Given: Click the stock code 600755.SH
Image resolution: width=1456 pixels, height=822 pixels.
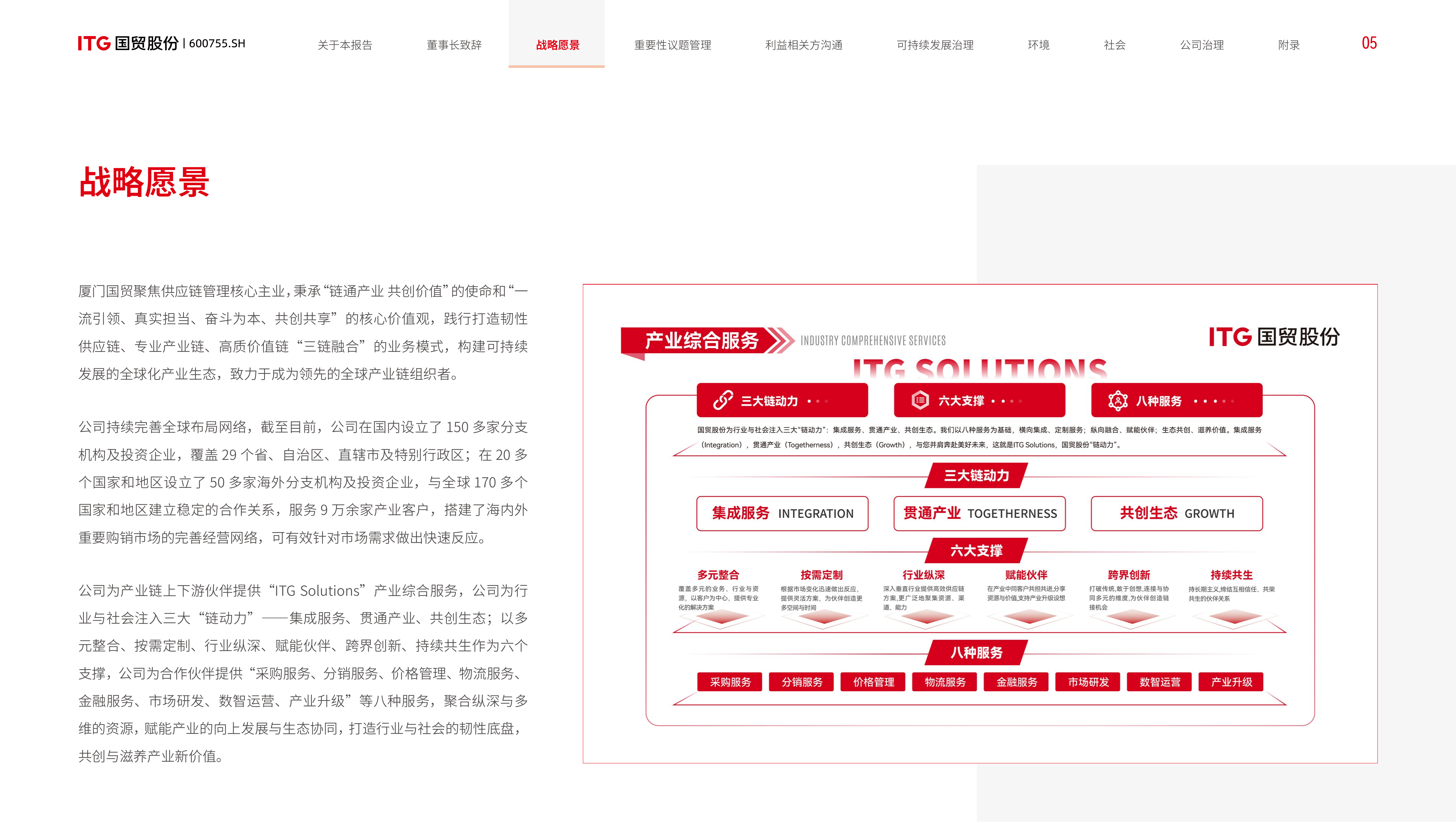Looking at the screenshot, I should (x=217, y=43).
